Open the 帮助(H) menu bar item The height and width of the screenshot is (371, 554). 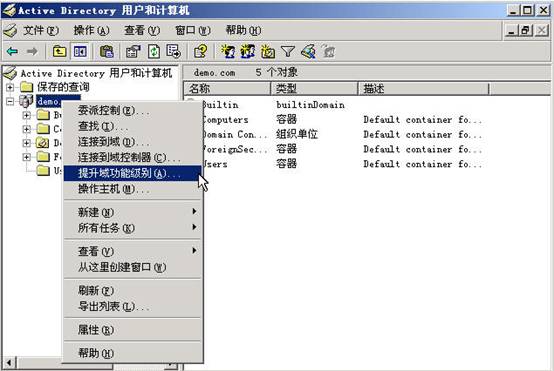tap(243, 30)
